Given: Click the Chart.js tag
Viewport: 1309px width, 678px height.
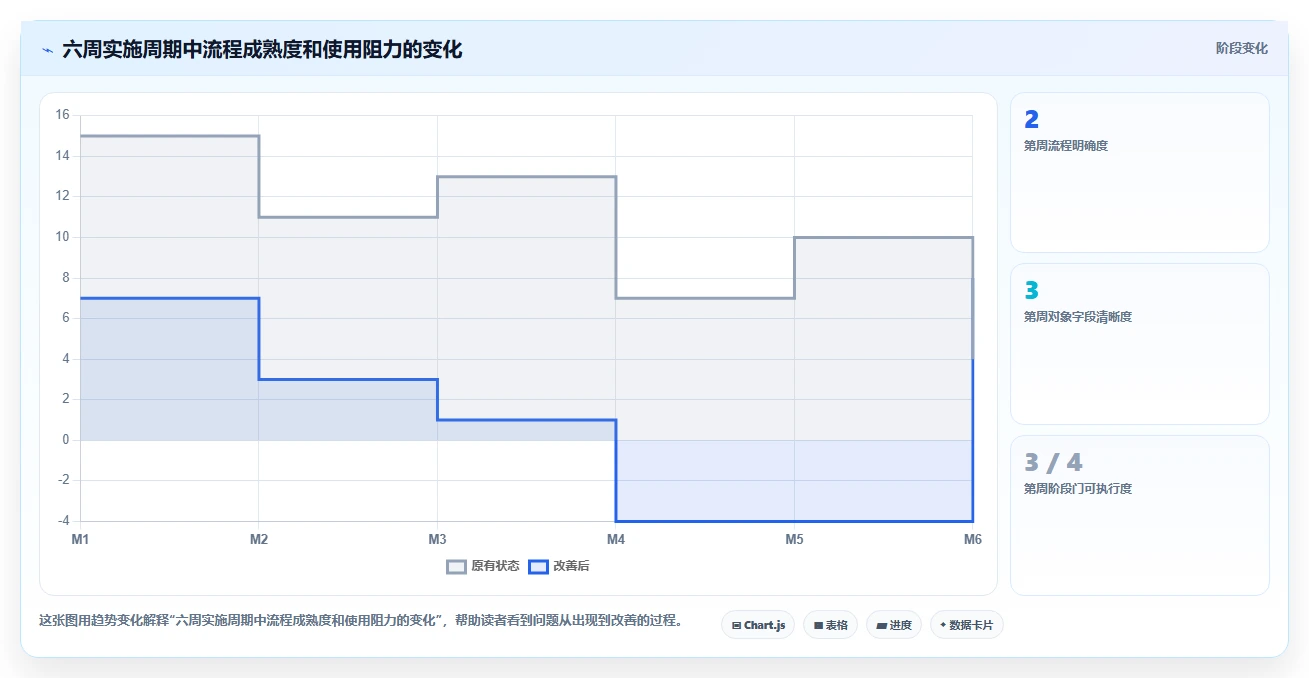Looking at the screenshot, I should pos(758,625).
